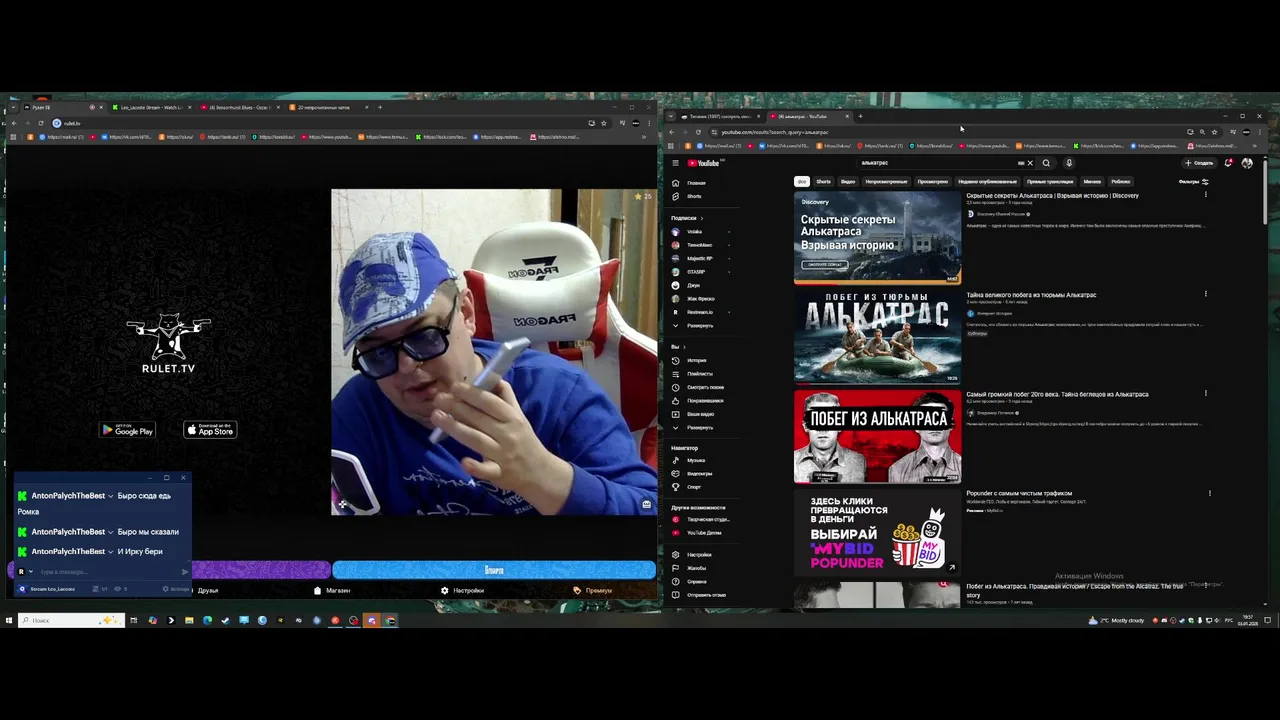The image size is (1280, 720).
Task: Go back in the YouTube browser window
Action: coord(672,132)
